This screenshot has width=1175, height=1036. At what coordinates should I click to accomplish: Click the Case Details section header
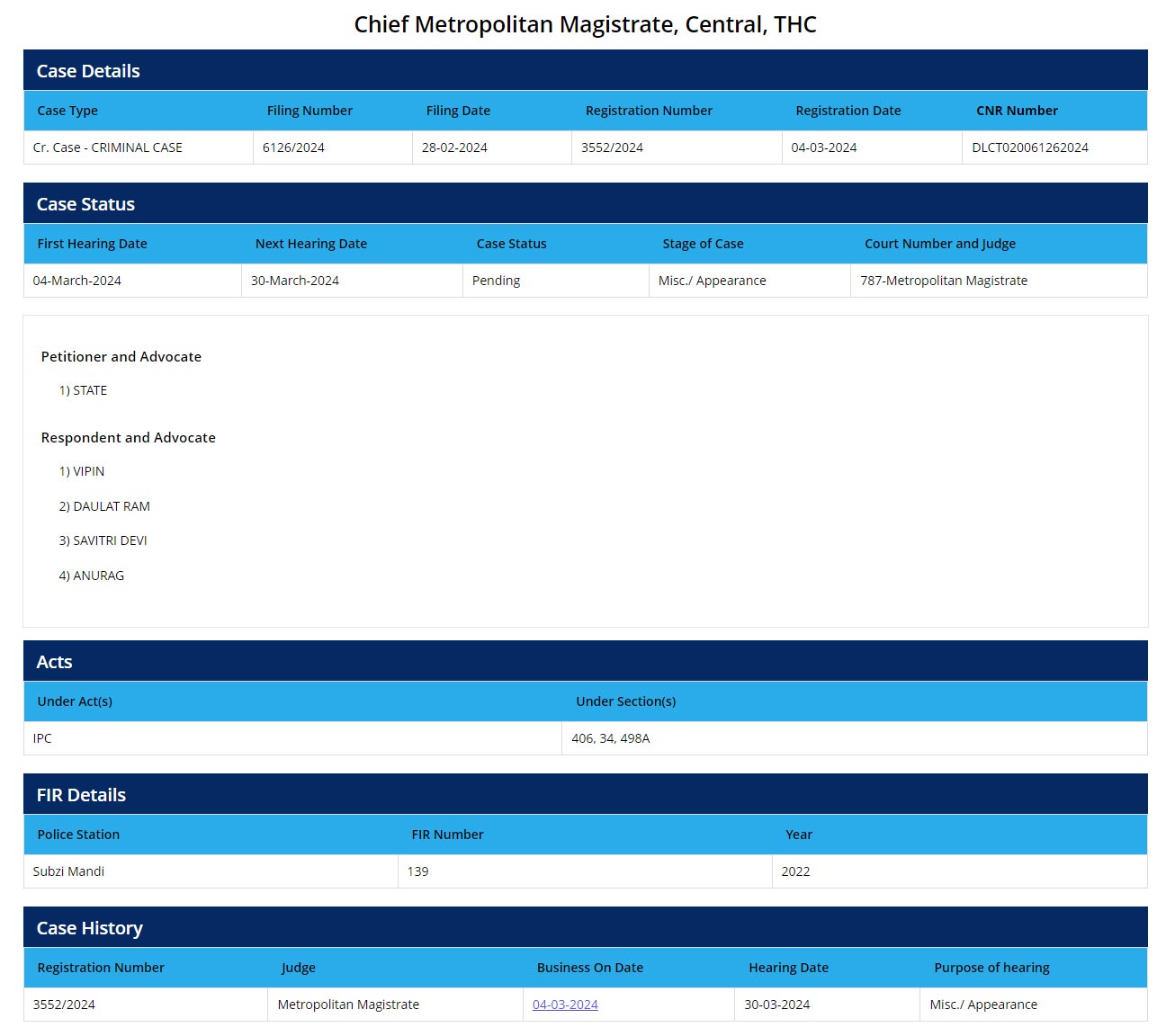coord(88,71)
